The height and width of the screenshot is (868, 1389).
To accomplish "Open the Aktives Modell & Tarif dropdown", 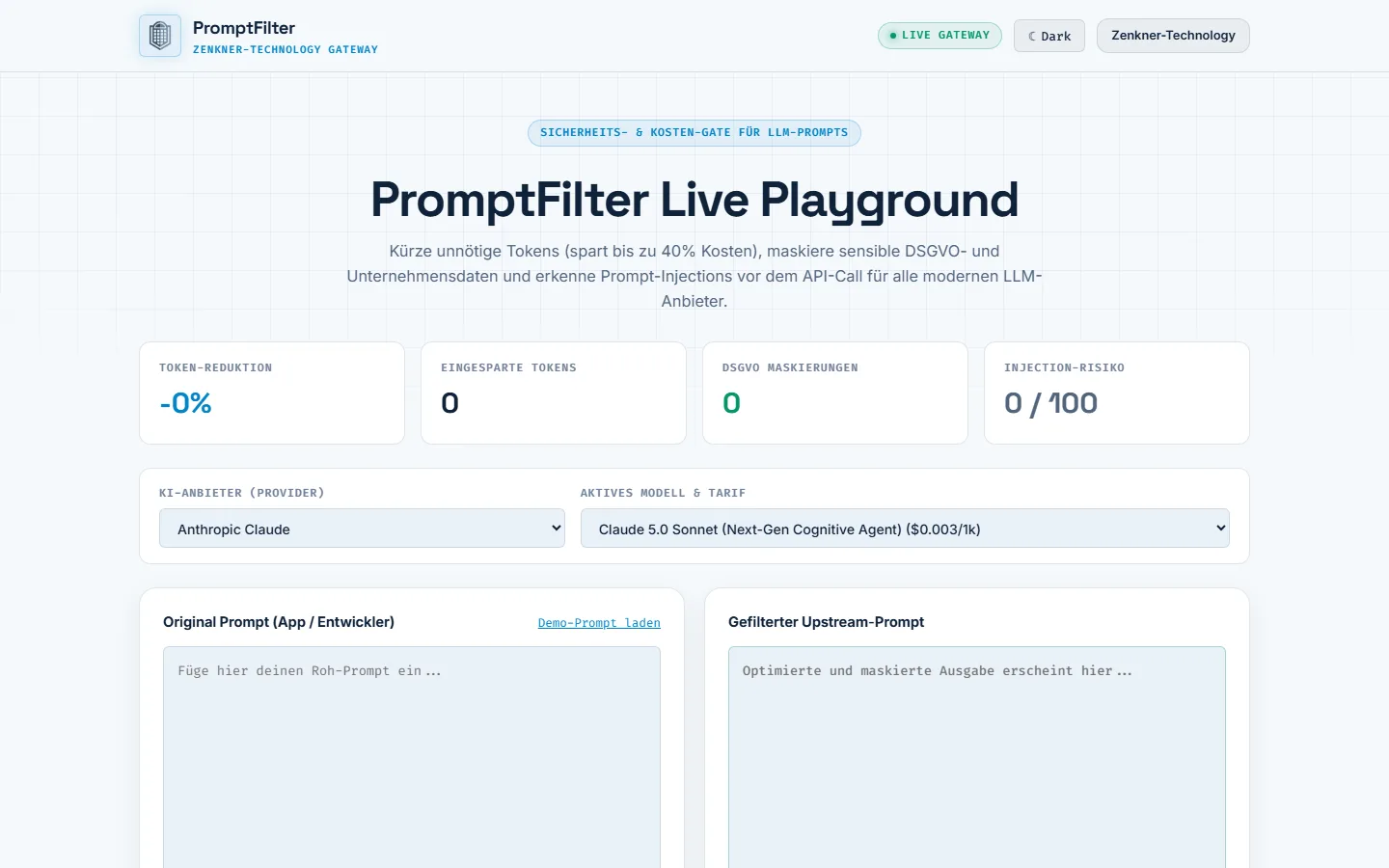I will coord(905,529).
